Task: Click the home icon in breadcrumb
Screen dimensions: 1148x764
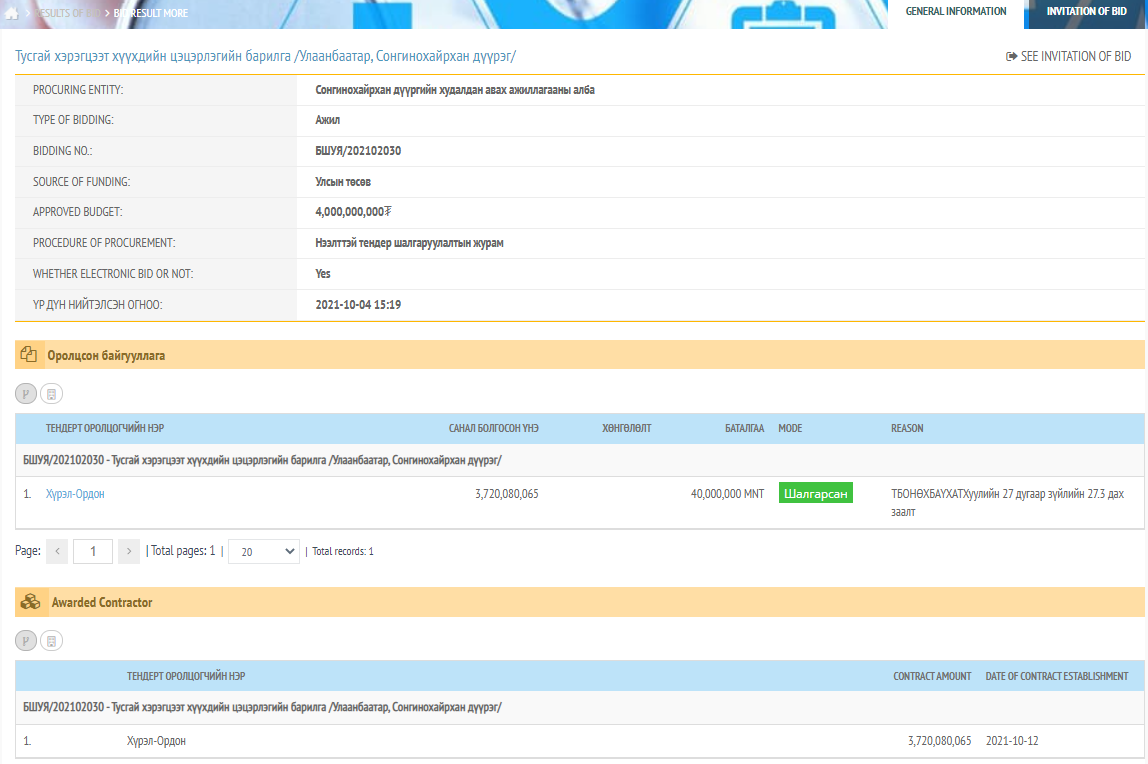Action: 12,13
